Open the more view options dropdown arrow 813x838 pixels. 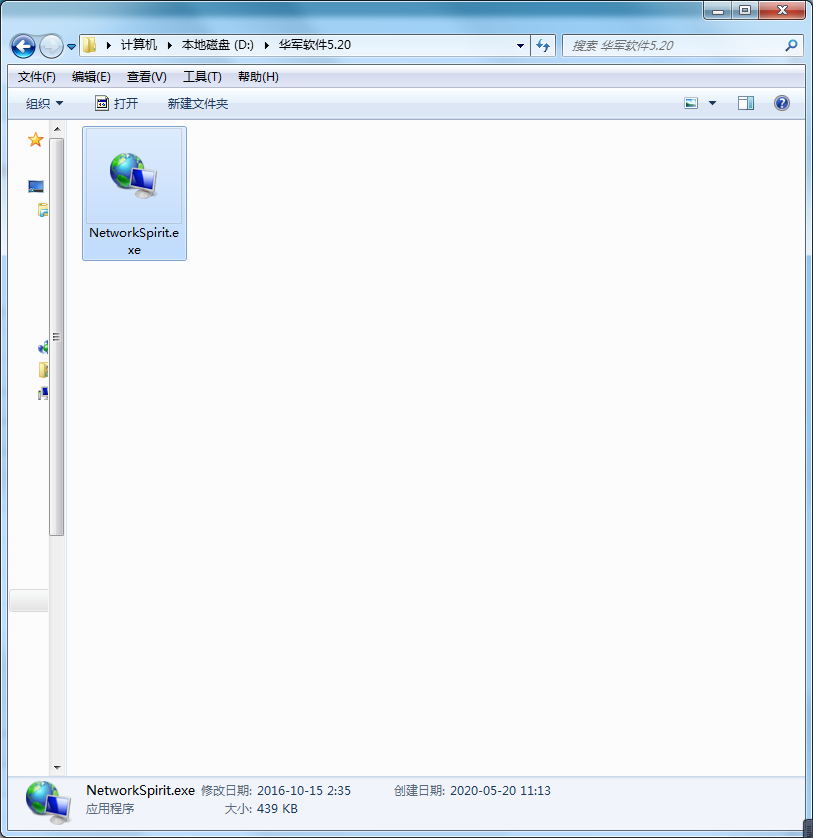click(712, 103)
